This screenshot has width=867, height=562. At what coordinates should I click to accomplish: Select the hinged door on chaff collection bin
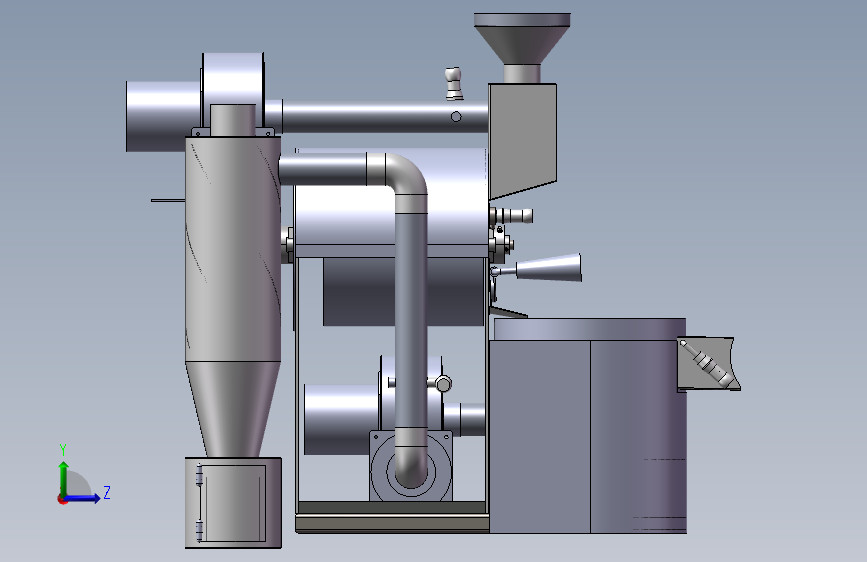(232, 503)
